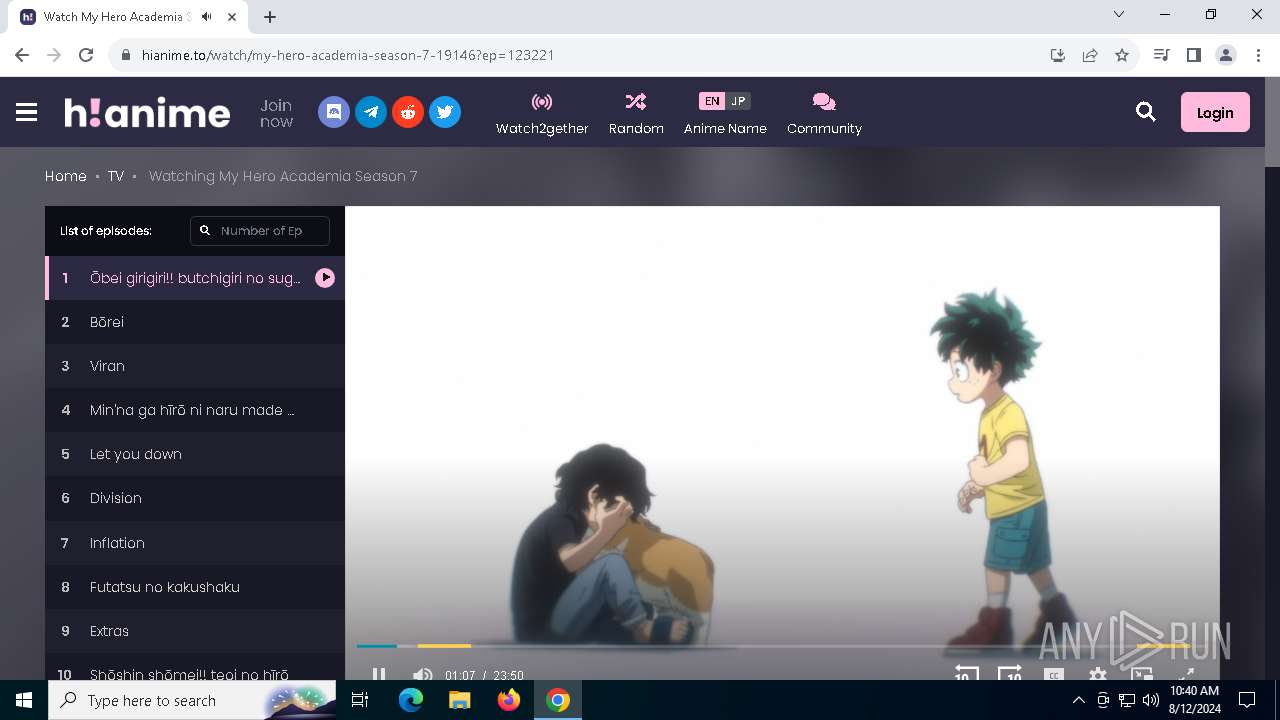Image resolution: width=1280 pixels, height=720 pixels.
Task: Enter fullscreen video mode
Action: 1186,675
